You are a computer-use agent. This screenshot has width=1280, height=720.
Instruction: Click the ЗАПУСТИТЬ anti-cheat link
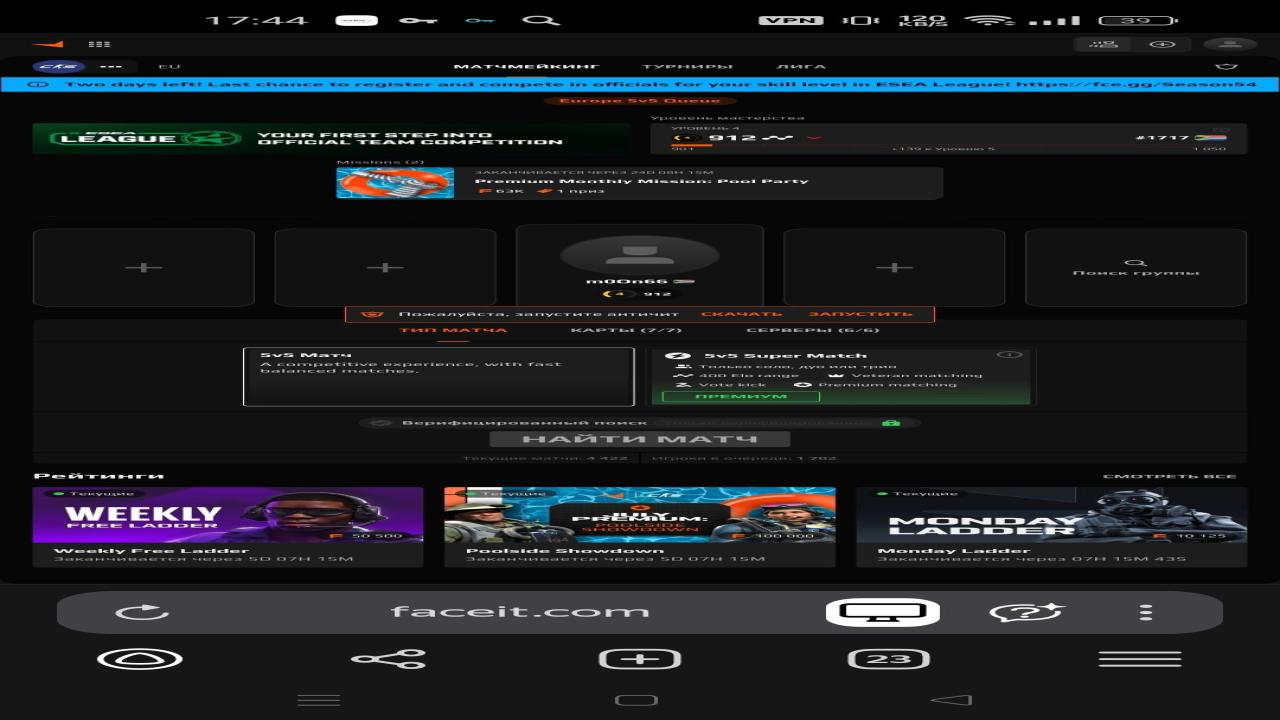(x=861, y=314)
